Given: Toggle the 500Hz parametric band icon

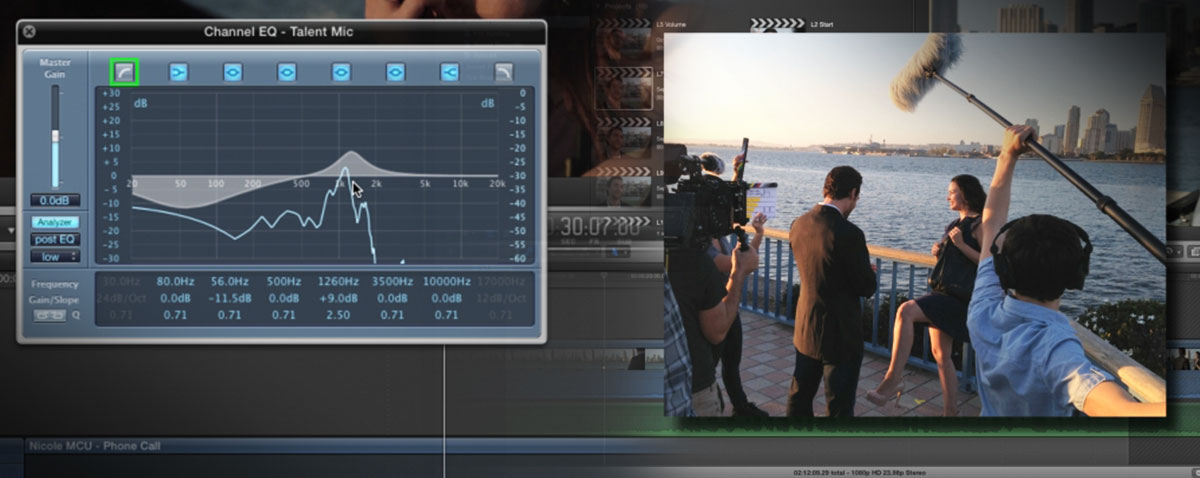Looking at the screenshot, I should click(x=286, y=72).
